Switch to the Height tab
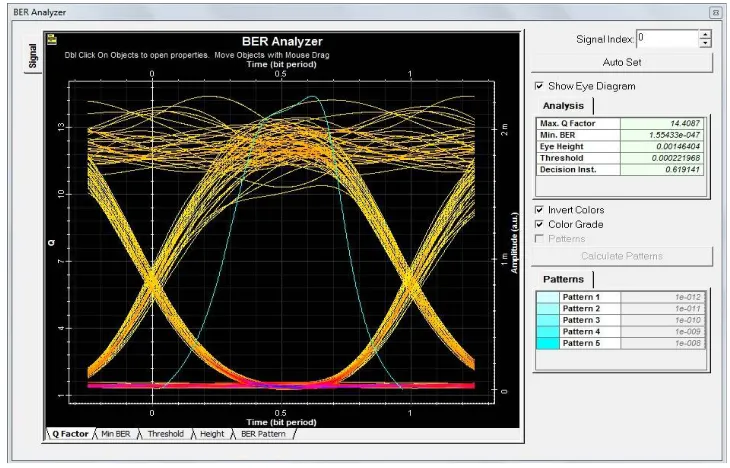 click(x=212, y=434)
